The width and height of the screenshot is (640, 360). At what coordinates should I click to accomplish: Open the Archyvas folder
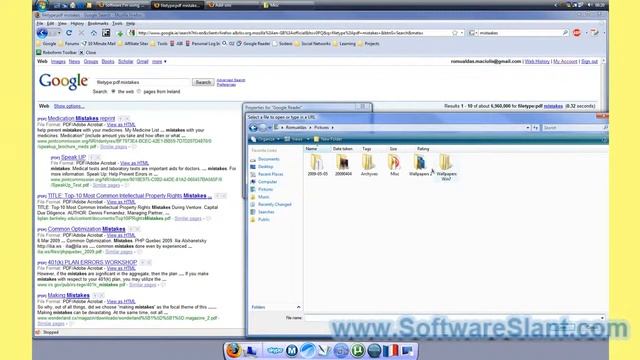coord(369,165)
